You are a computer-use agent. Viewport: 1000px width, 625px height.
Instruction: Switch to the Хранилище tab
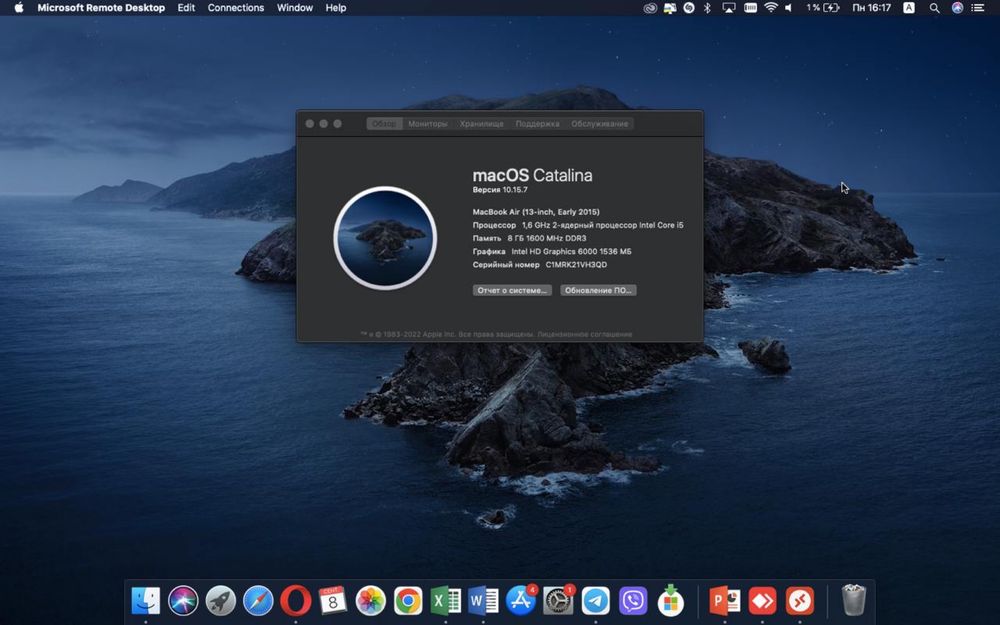coord(482,124)
